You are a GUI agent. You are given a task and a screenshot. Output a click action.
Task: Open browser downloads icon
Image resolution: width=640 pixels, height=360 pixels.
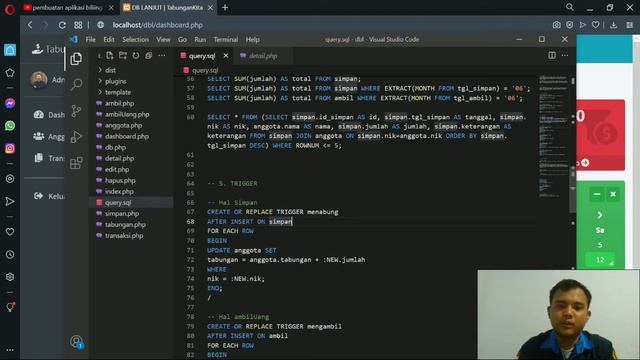click(x=613, y=25)
